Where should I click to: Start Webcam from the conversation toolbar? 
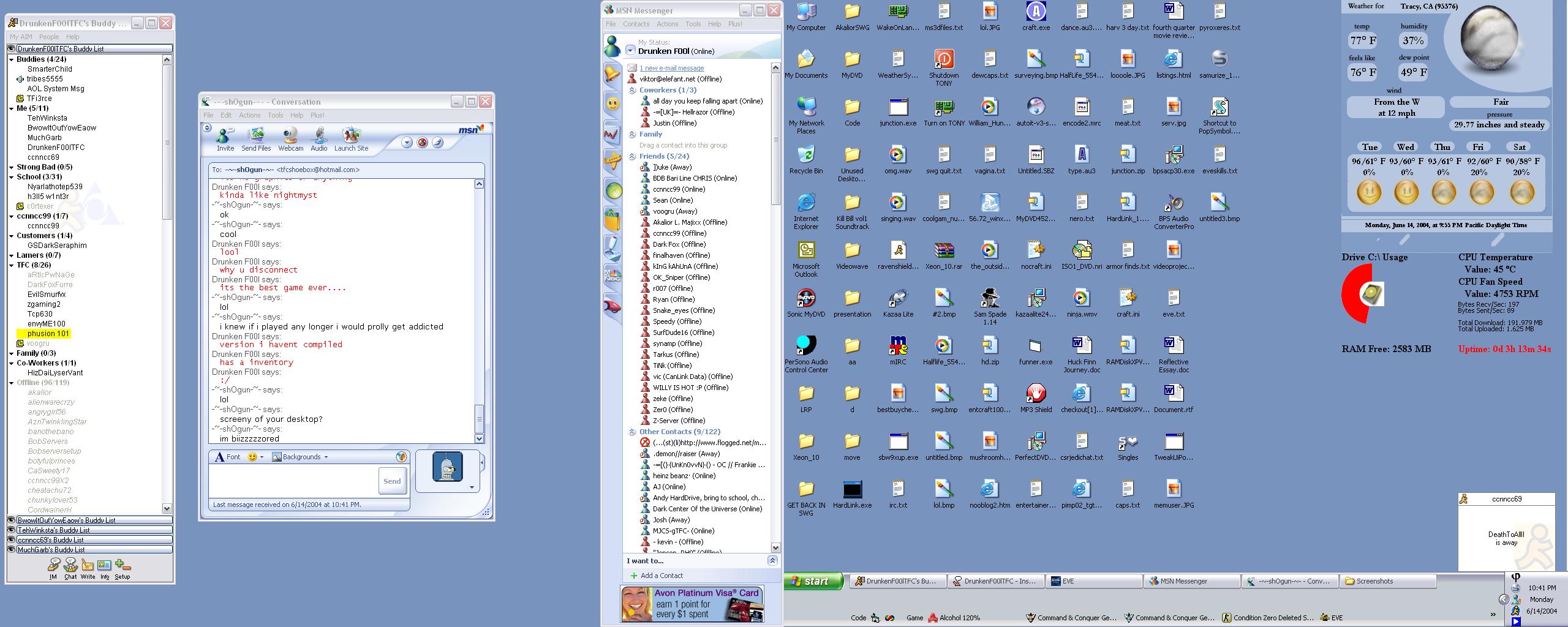pyautogui.click(x=290, y=140)
